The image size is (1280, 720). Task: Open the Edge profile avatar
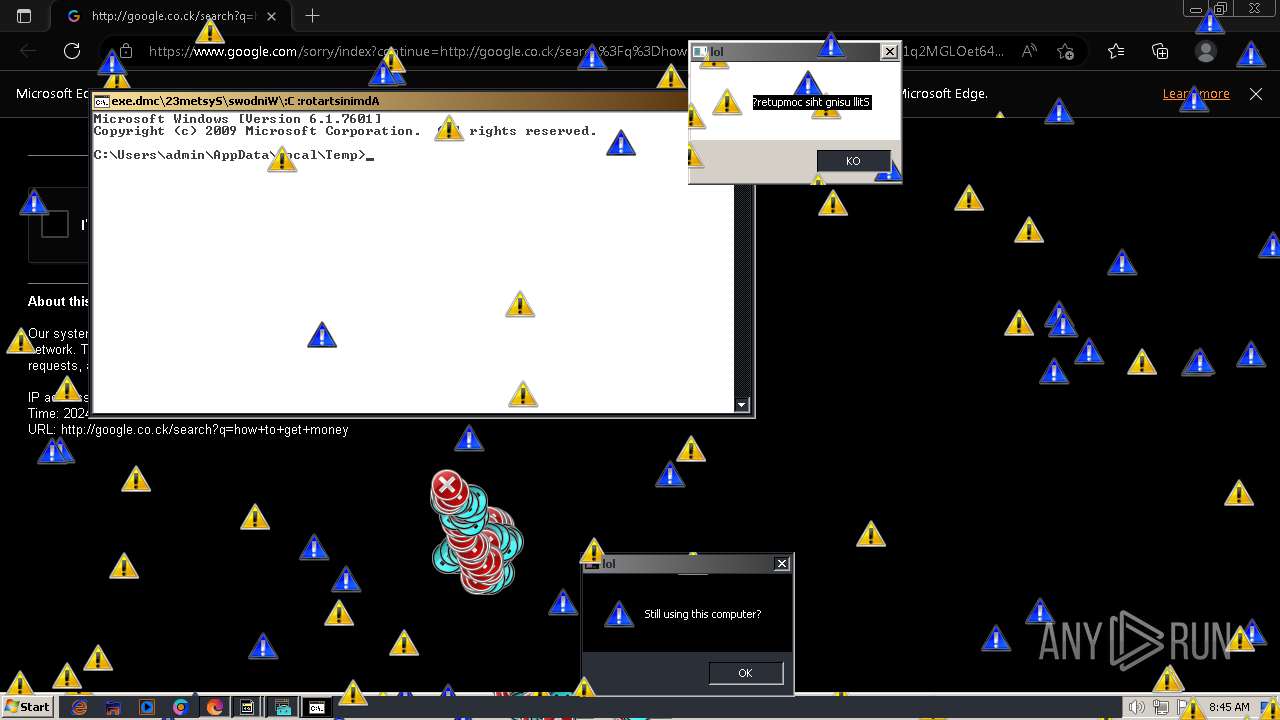point(1206,51)
